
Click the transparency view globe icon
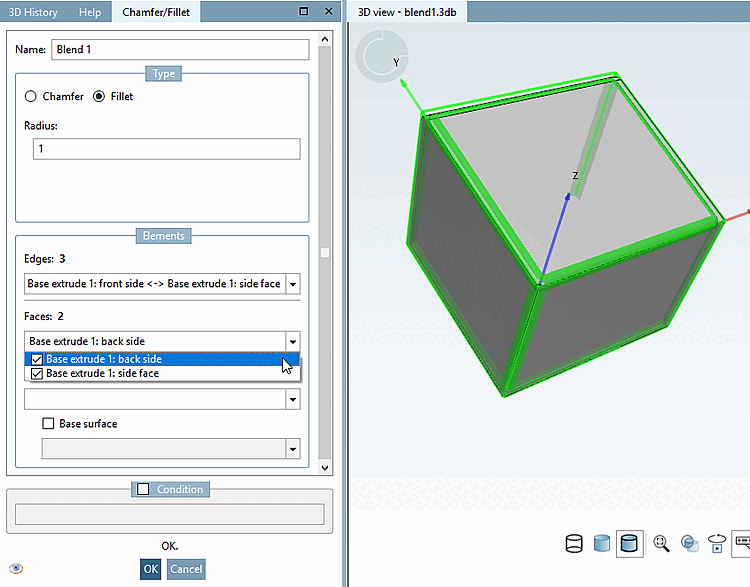(689, 543)
